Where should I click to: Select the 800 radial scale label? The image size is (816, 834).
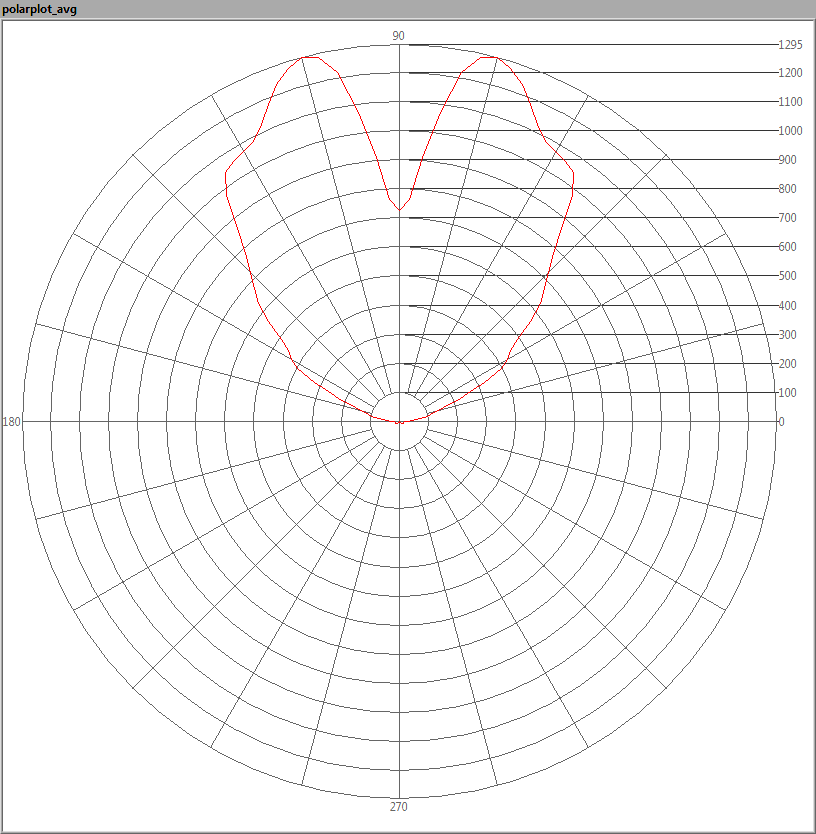(x=788, y=189)
